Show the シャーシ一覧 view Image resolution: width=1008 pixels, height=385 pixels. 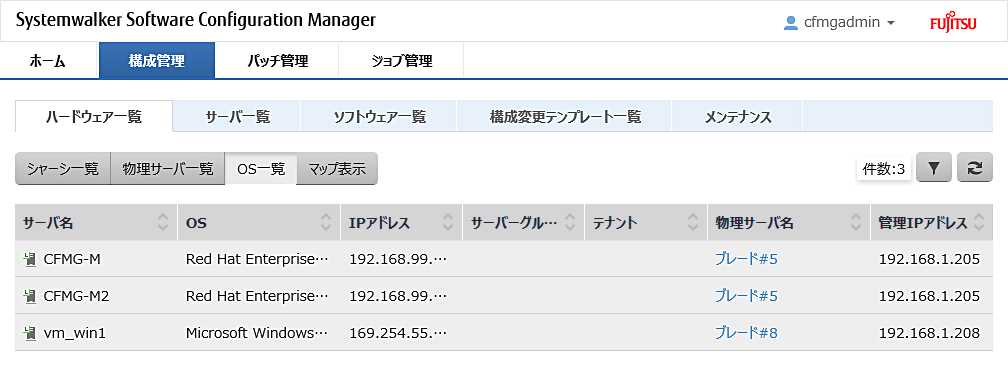pos(63,169)
